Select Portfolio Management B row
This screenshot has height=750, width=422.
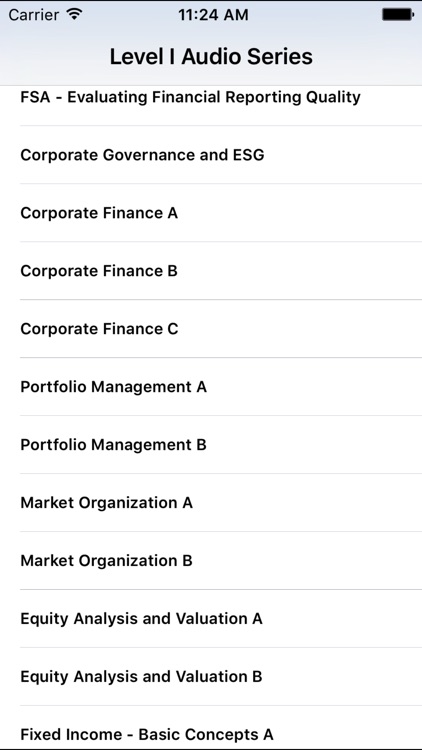(211, 445)
